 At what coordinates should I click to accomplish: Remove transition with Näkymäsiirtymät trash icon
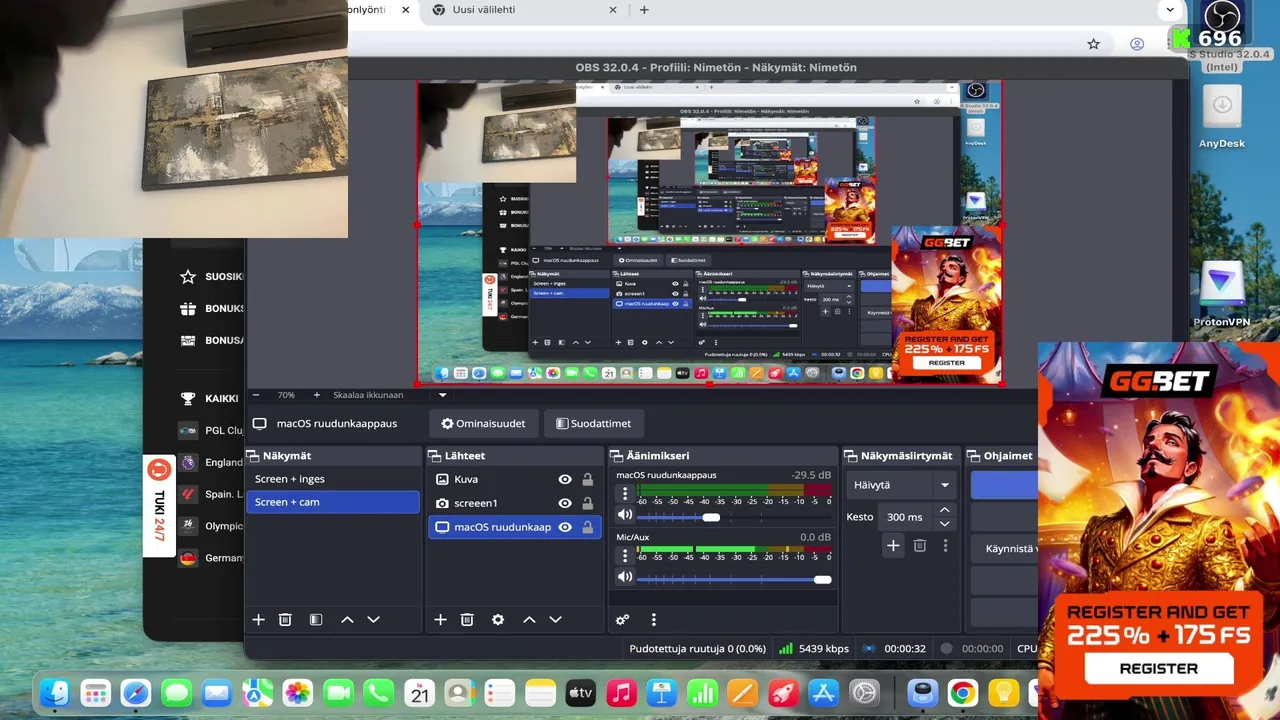point(920,545)
